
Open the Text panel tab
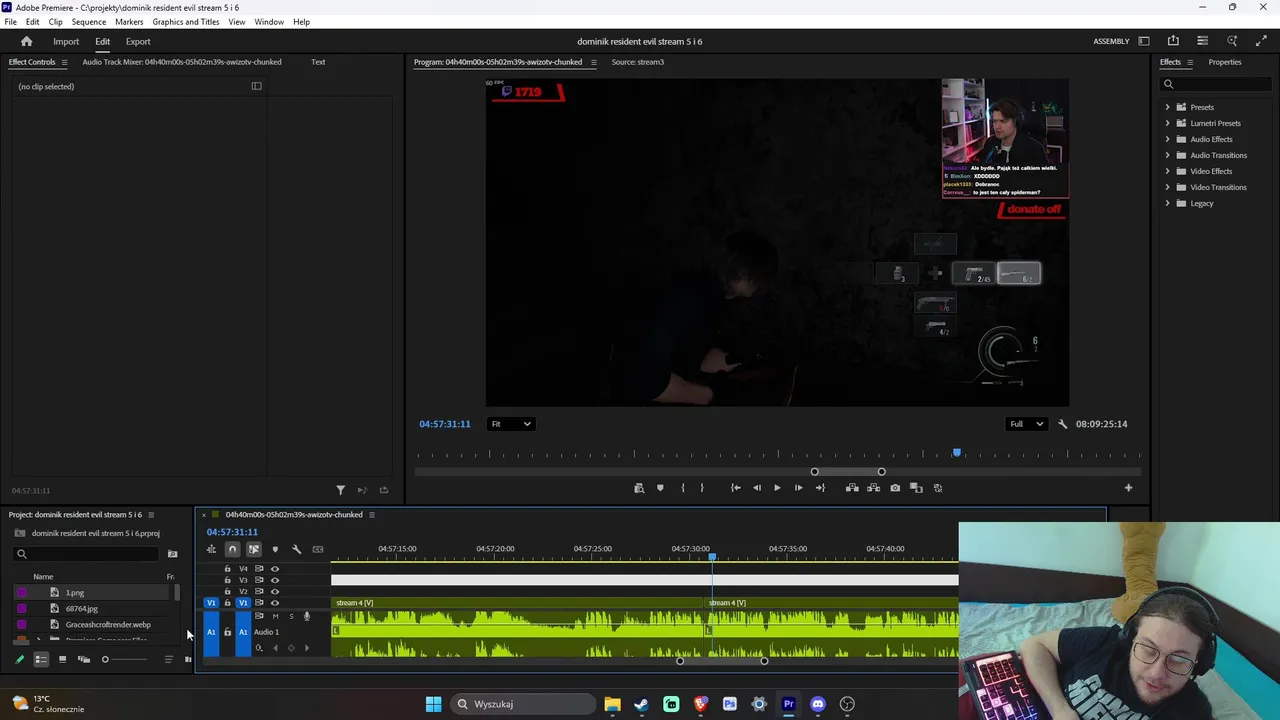click(x=318, y=62)
